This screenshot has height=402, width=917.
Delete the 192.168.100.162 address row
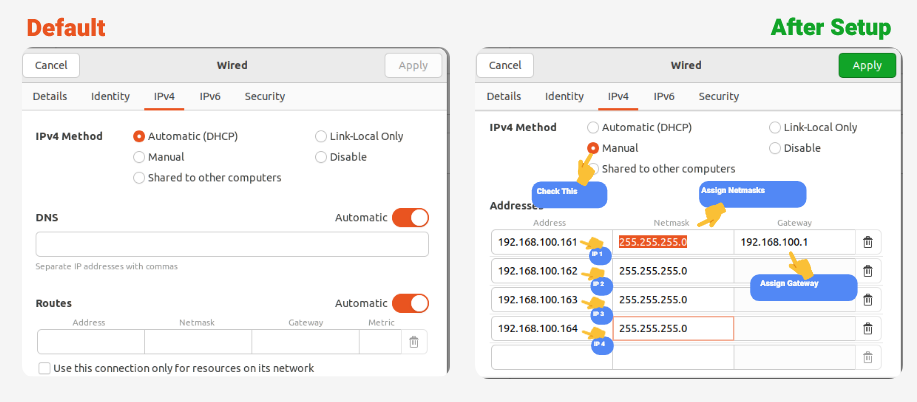[x=867, y=271]
